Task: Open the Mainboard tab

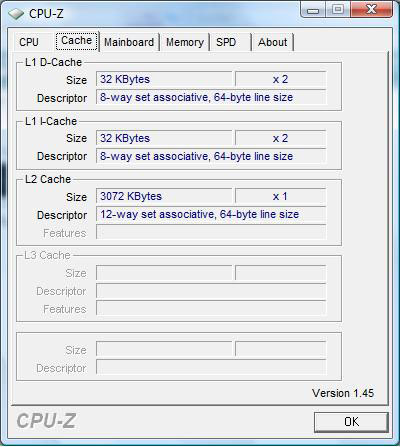Action: tap(129, 42)
